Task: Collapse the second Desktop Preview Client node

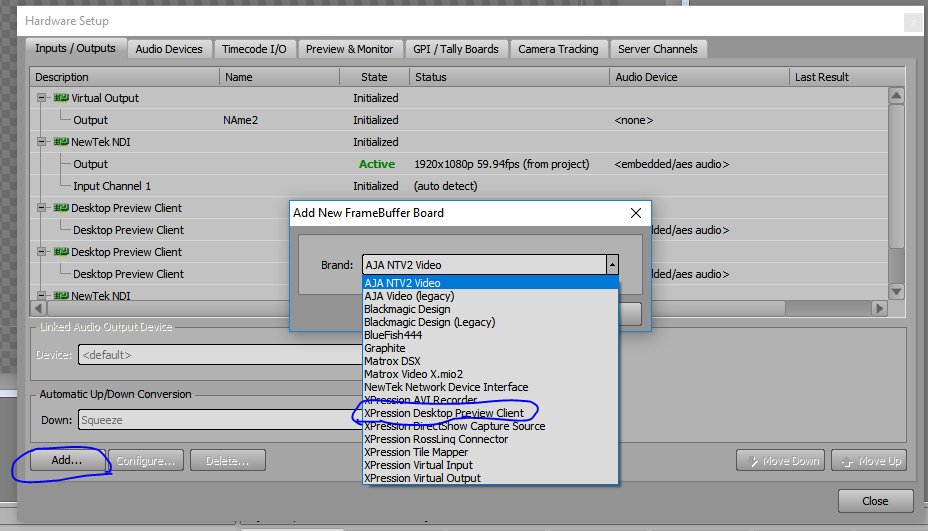Action: [x=41, y=252]
